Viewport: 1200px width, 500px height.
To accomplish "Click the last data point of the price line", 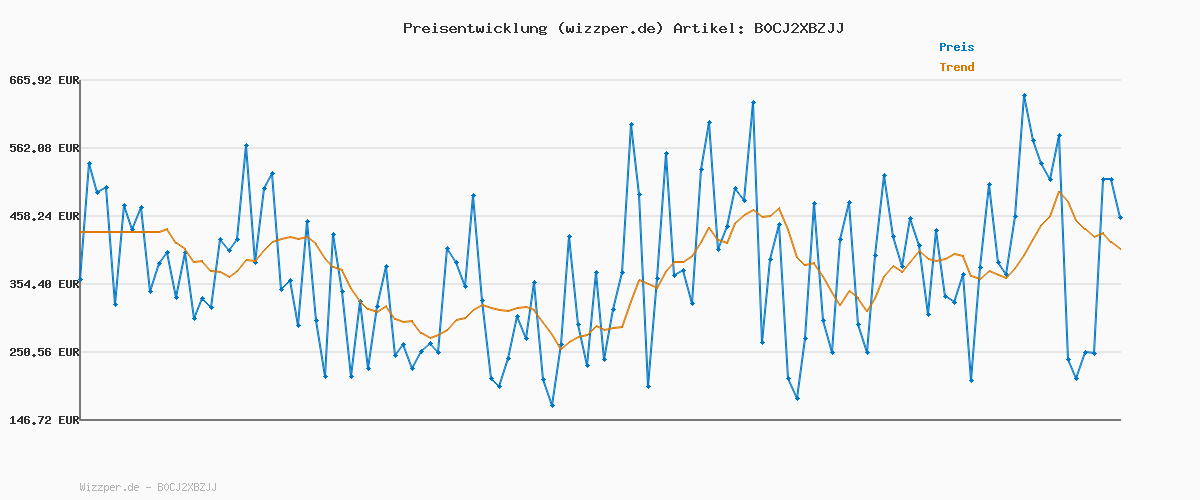I will click(1120, 217).
